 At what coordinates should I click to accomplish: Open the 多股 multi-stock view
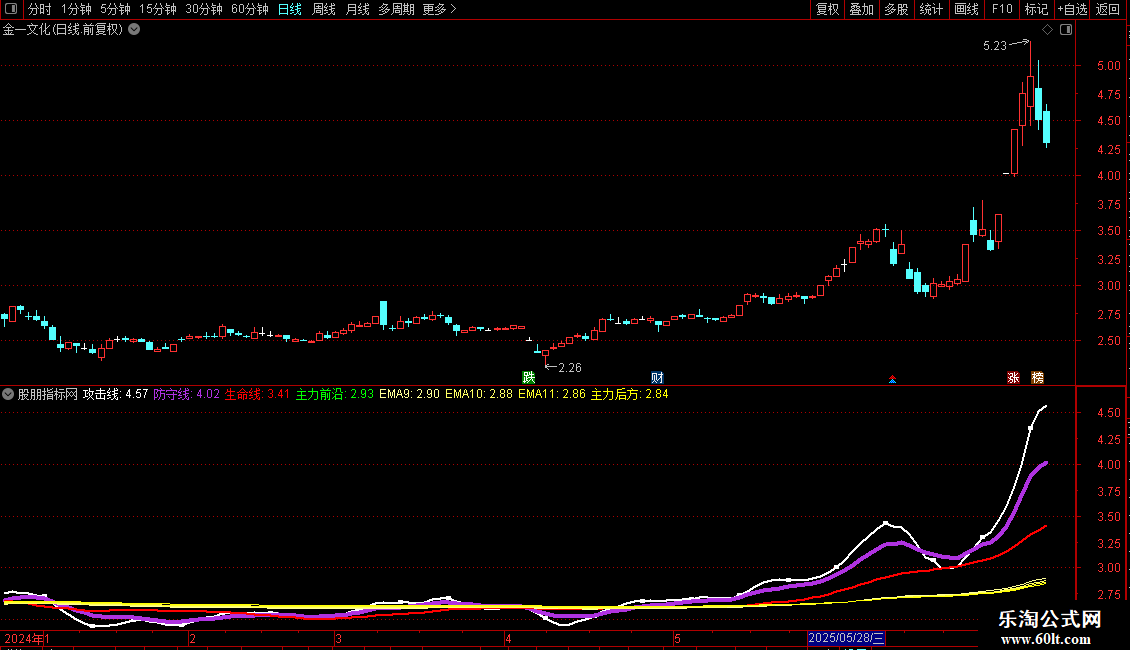click(896, 9)
